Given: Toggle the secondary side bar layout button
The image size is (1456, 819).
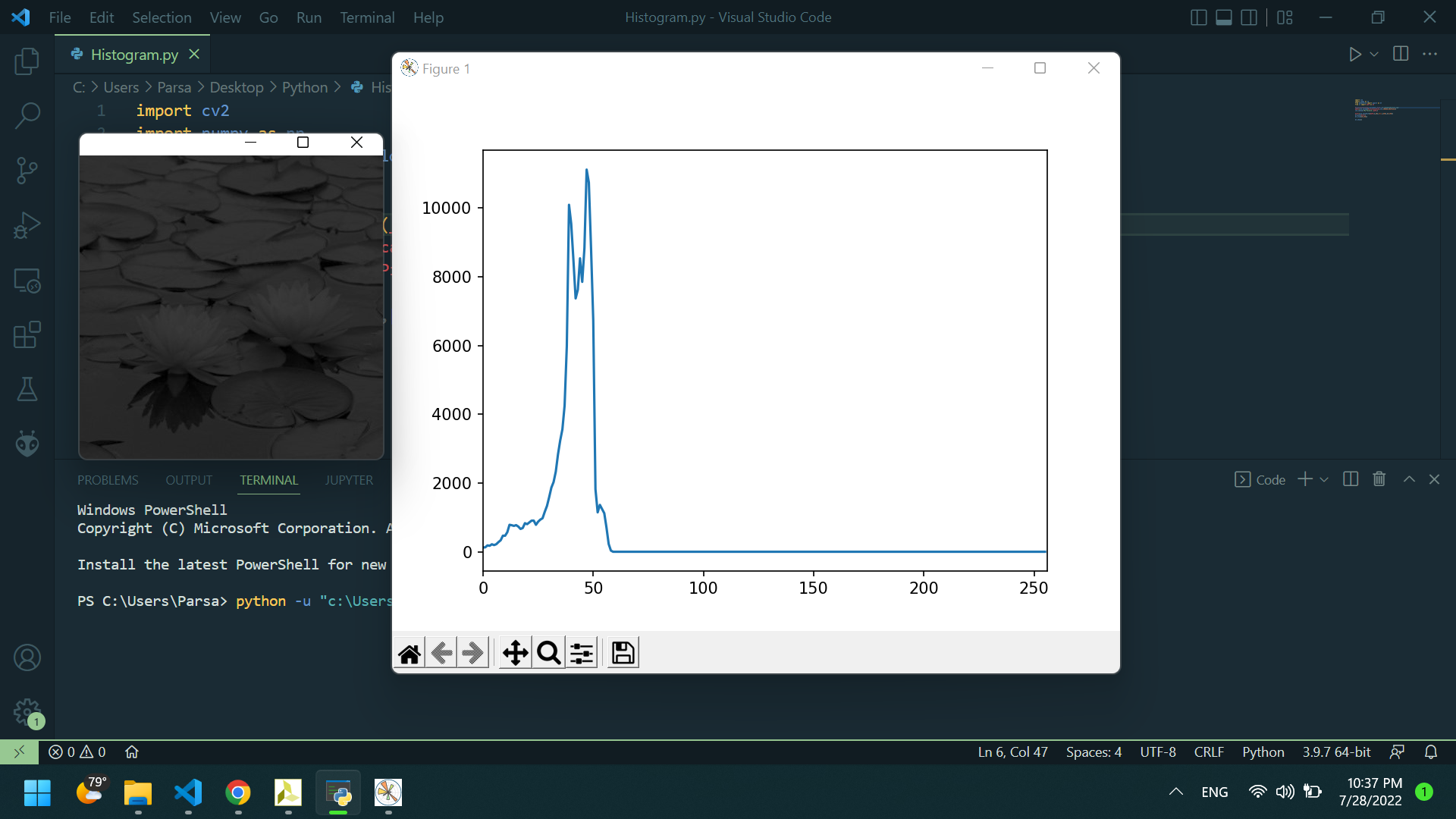Looking at the screenshot, I should [1249, 17].
